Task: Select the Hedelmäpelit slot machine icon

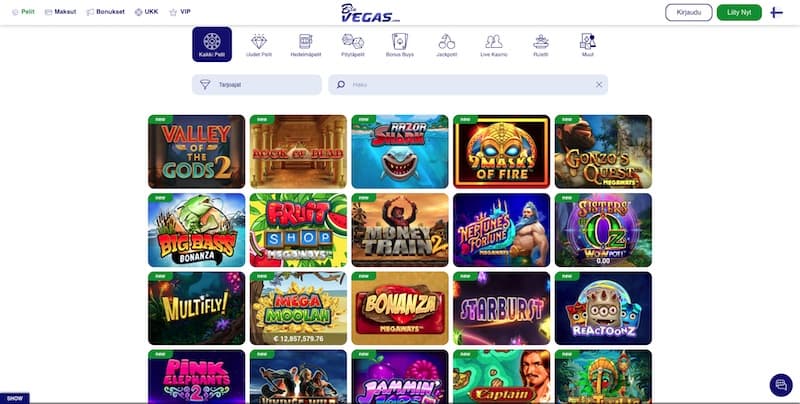Action: click(306, 45)
